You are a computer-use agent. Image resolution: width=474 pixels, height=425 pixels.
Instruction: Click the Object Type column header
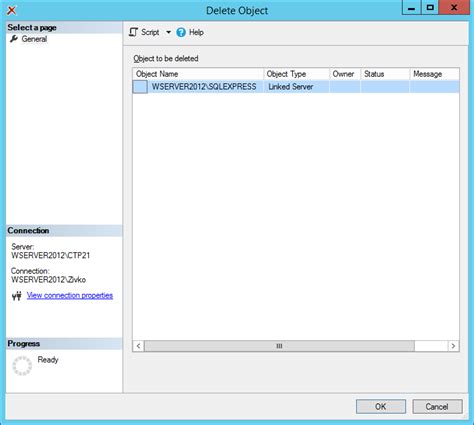297,74
